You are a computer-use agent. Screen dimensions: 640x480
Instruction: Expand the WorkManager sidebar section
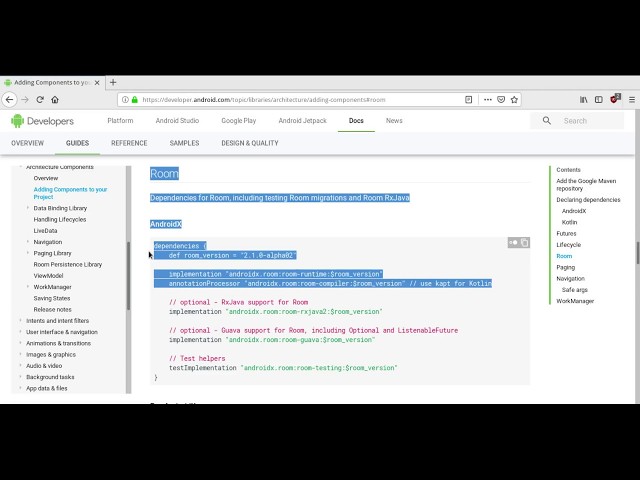[28, 287]
